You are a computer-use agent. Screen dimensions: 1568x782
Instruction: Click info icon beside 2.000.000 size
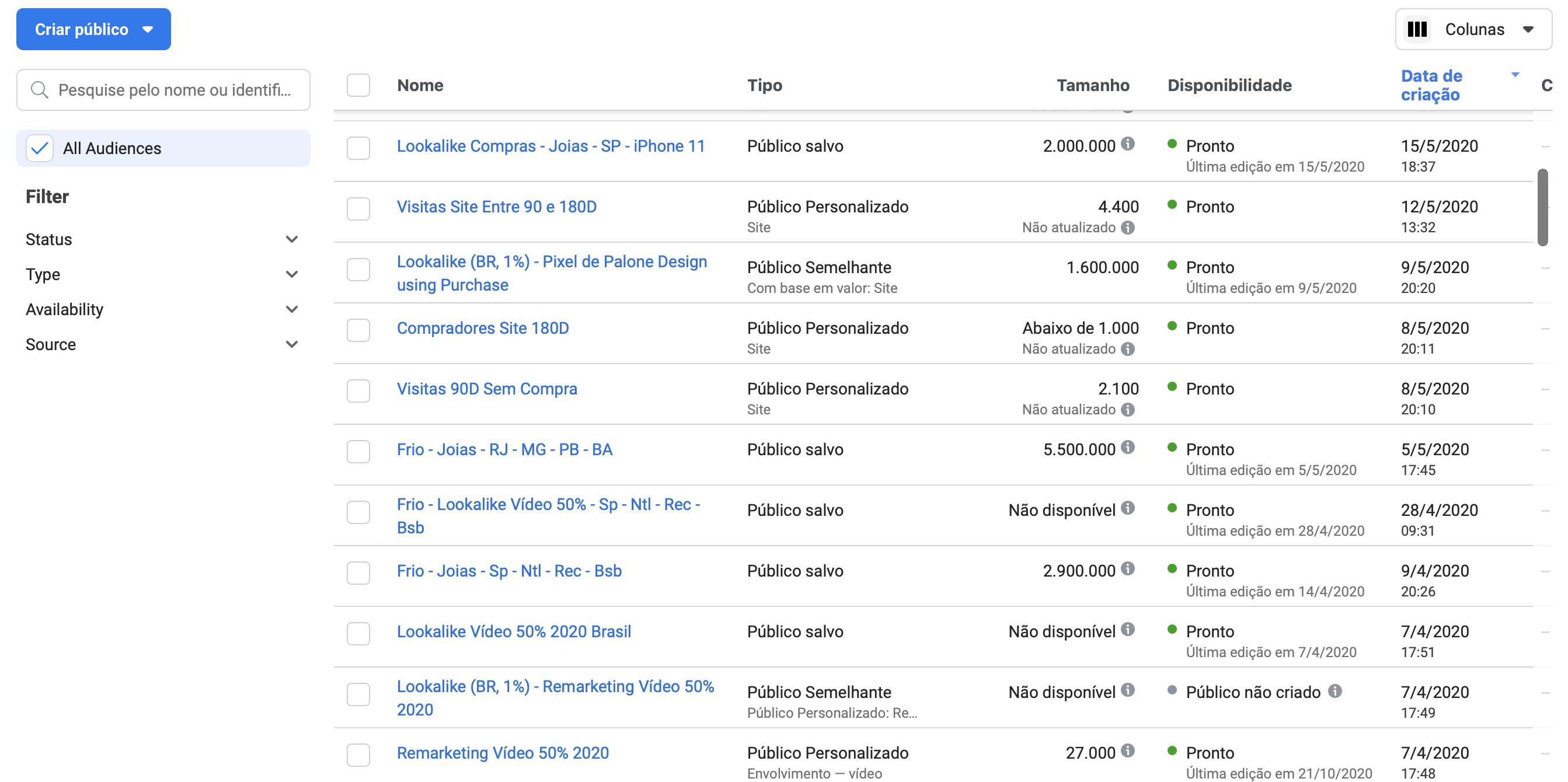pyautogui.click(x=1127, y=144)
